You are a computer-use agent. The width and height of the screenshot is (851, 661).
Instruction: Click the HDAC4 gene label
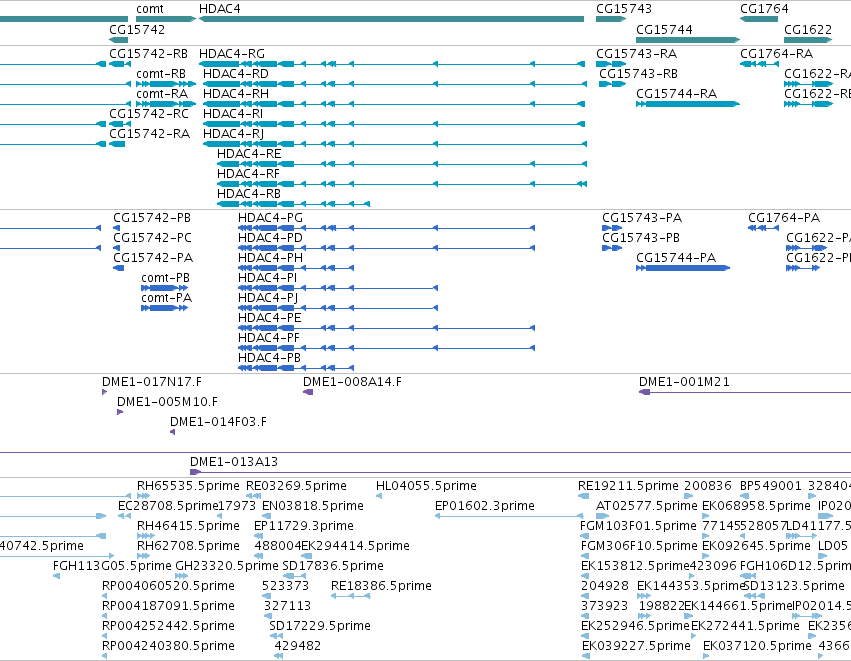click(219, 9)
